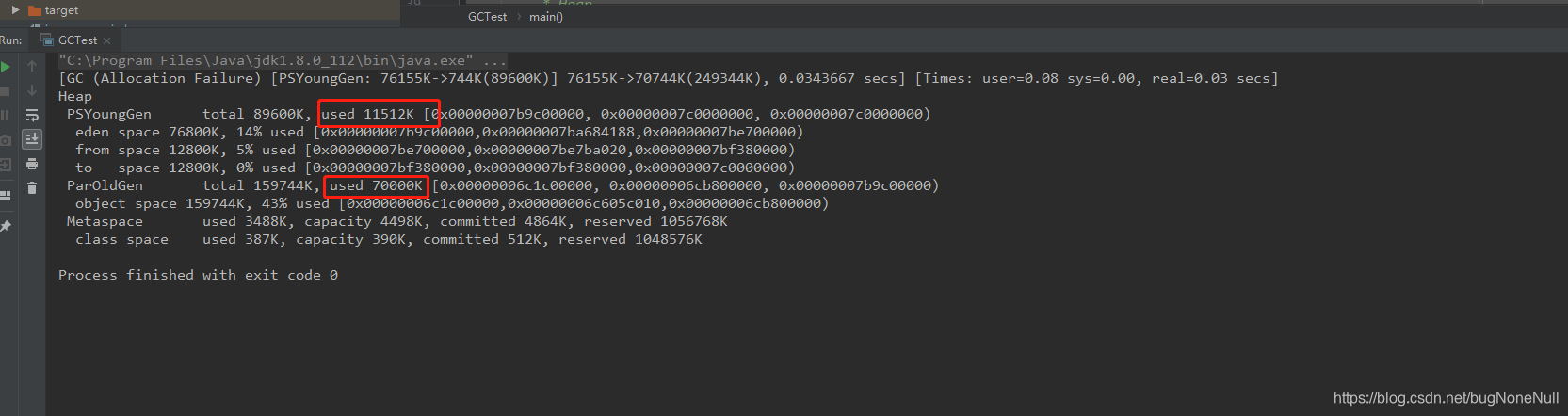This screenshot has width=1568, height=416.
Task: Click the 'Heap' line in console
Action: tap(75, 96)
